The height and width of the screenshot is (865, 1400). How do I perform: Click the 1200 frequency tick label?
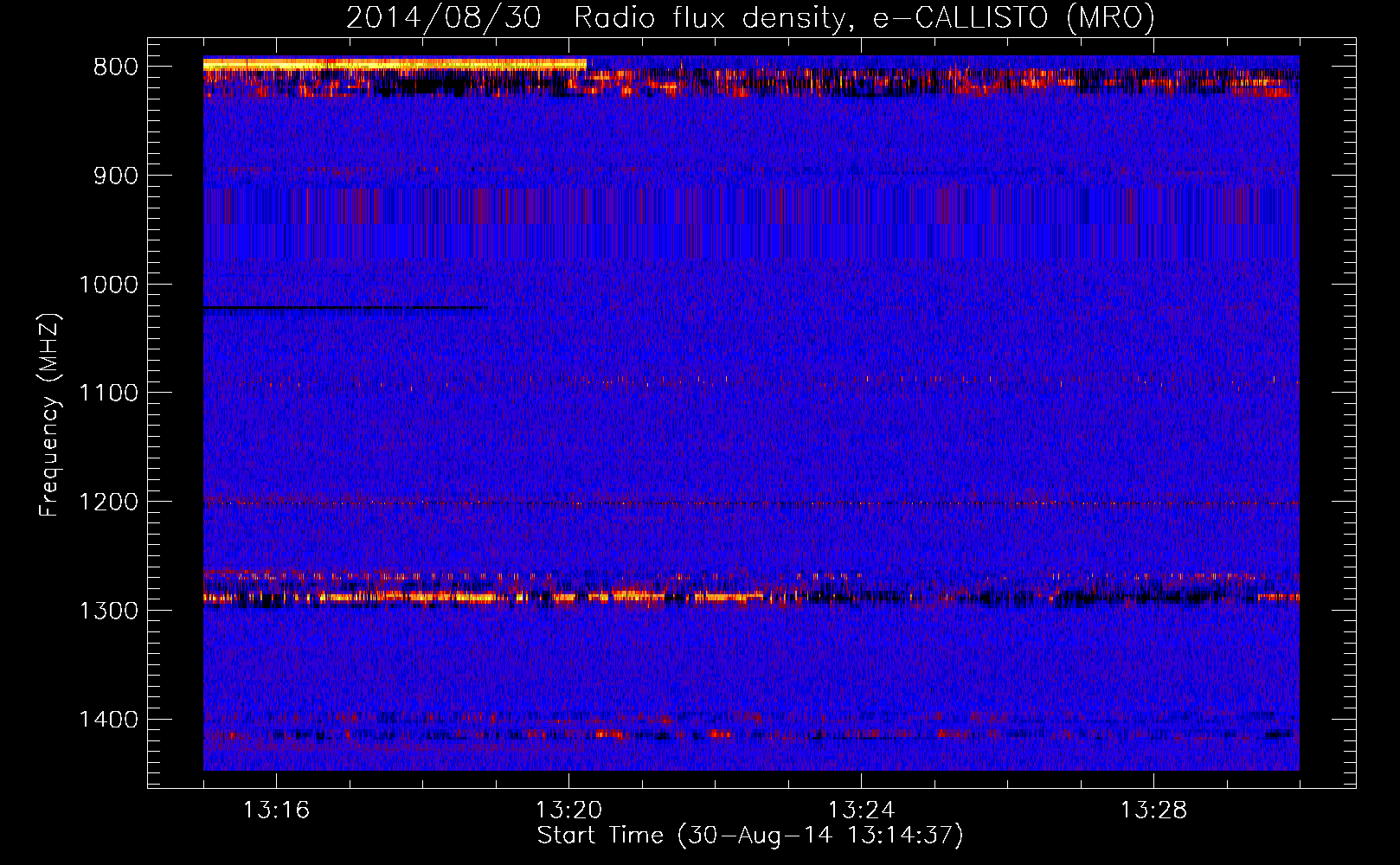point(108,502)
